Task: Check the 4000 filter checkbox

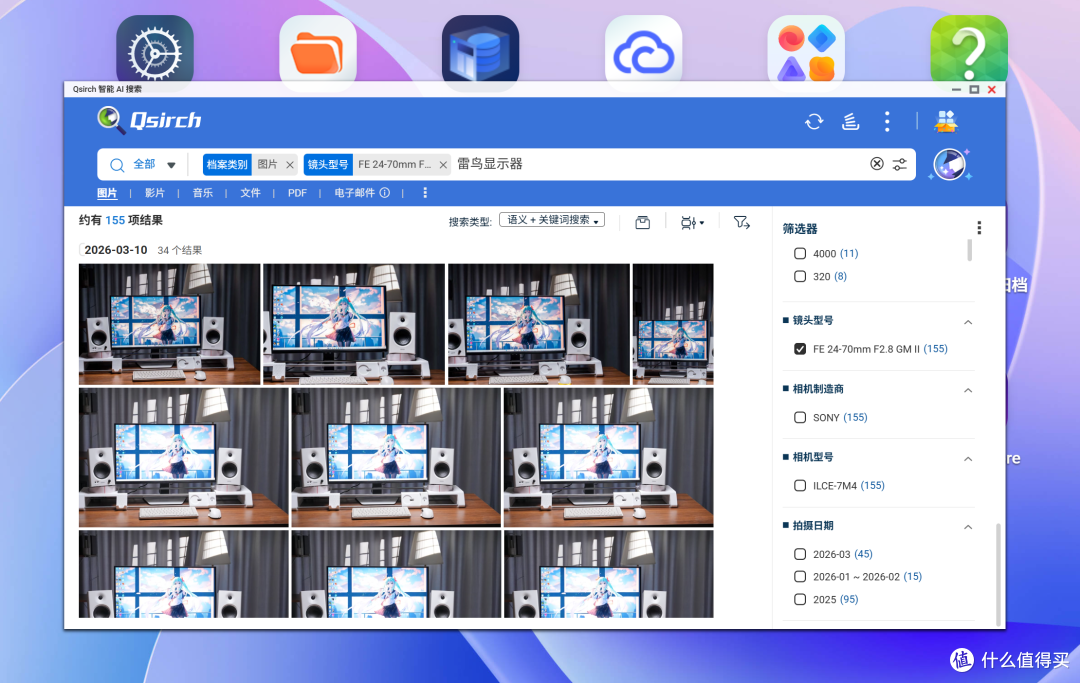Action: click(x=800, y=253)
